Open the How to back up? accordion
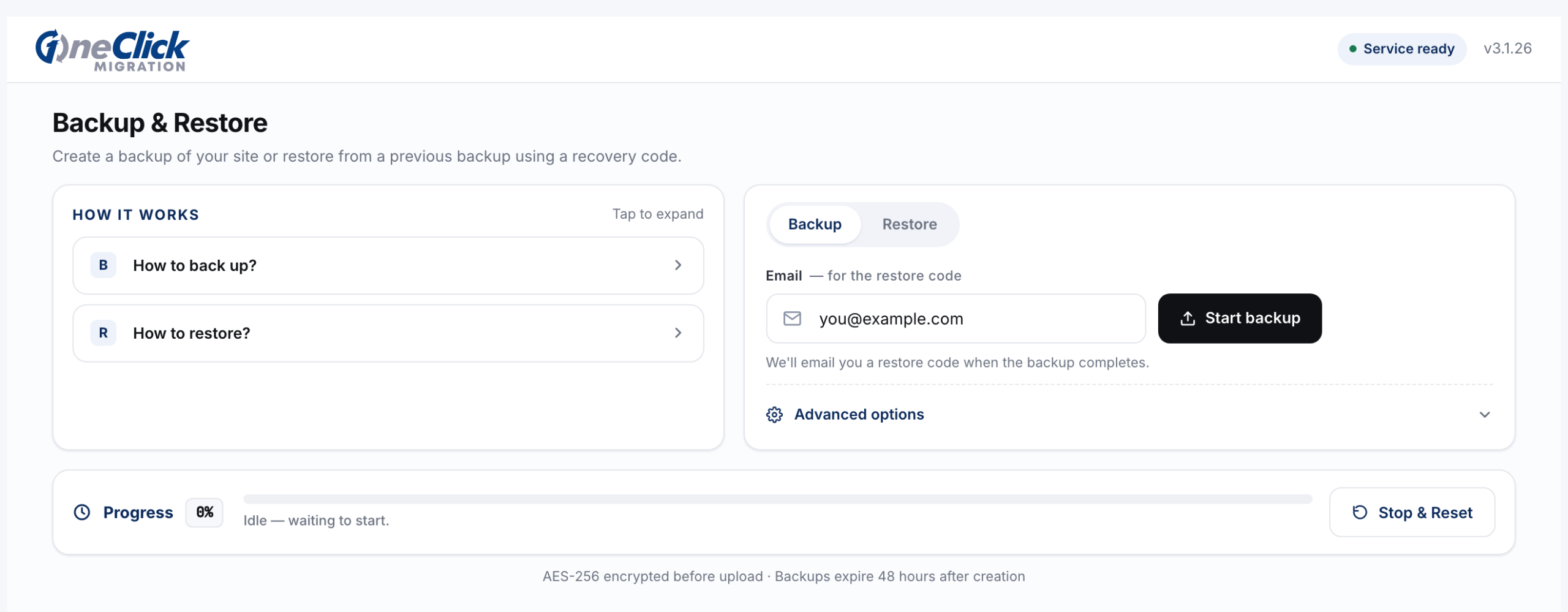Screen dimensions: 1568x612 click(388, 265)
